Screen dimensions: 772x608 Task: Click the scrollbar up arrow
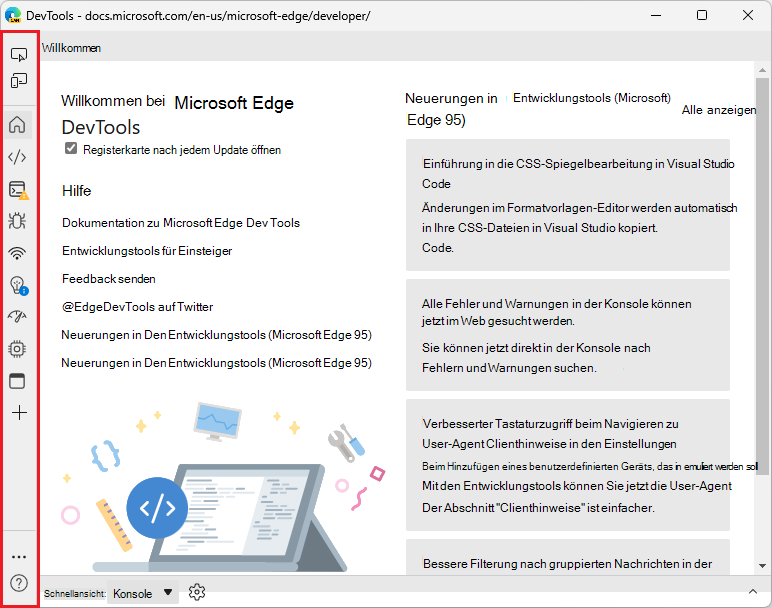pos(762,70)
